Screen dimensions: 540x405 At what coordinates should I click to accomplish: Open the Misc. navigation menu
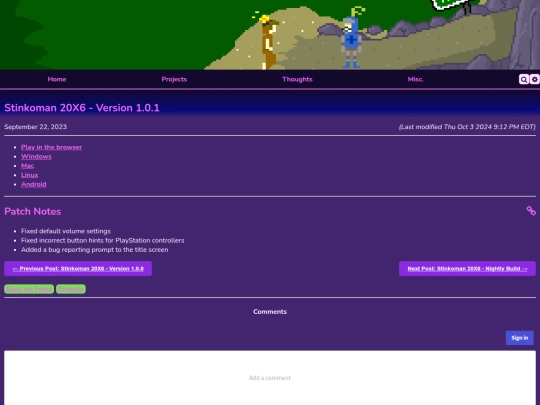pos(415,79)
